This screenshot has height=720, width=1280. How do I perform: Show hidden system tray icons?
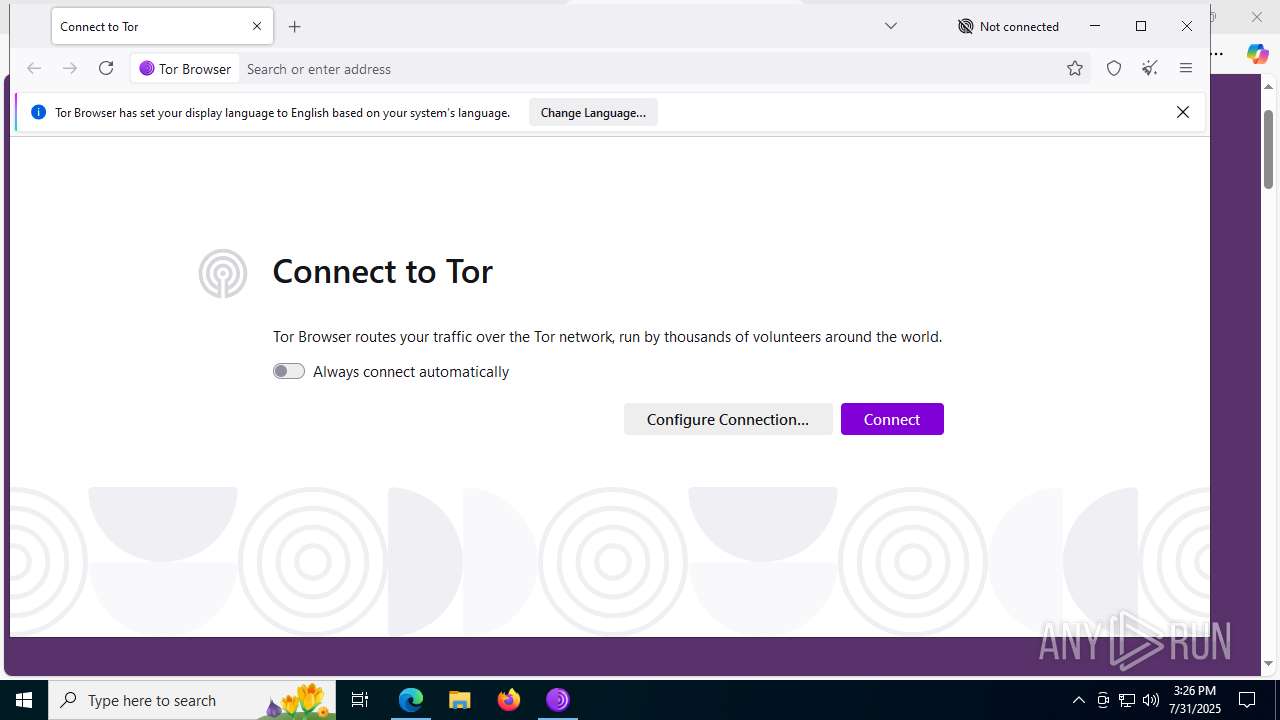[x=1078, y=700]
